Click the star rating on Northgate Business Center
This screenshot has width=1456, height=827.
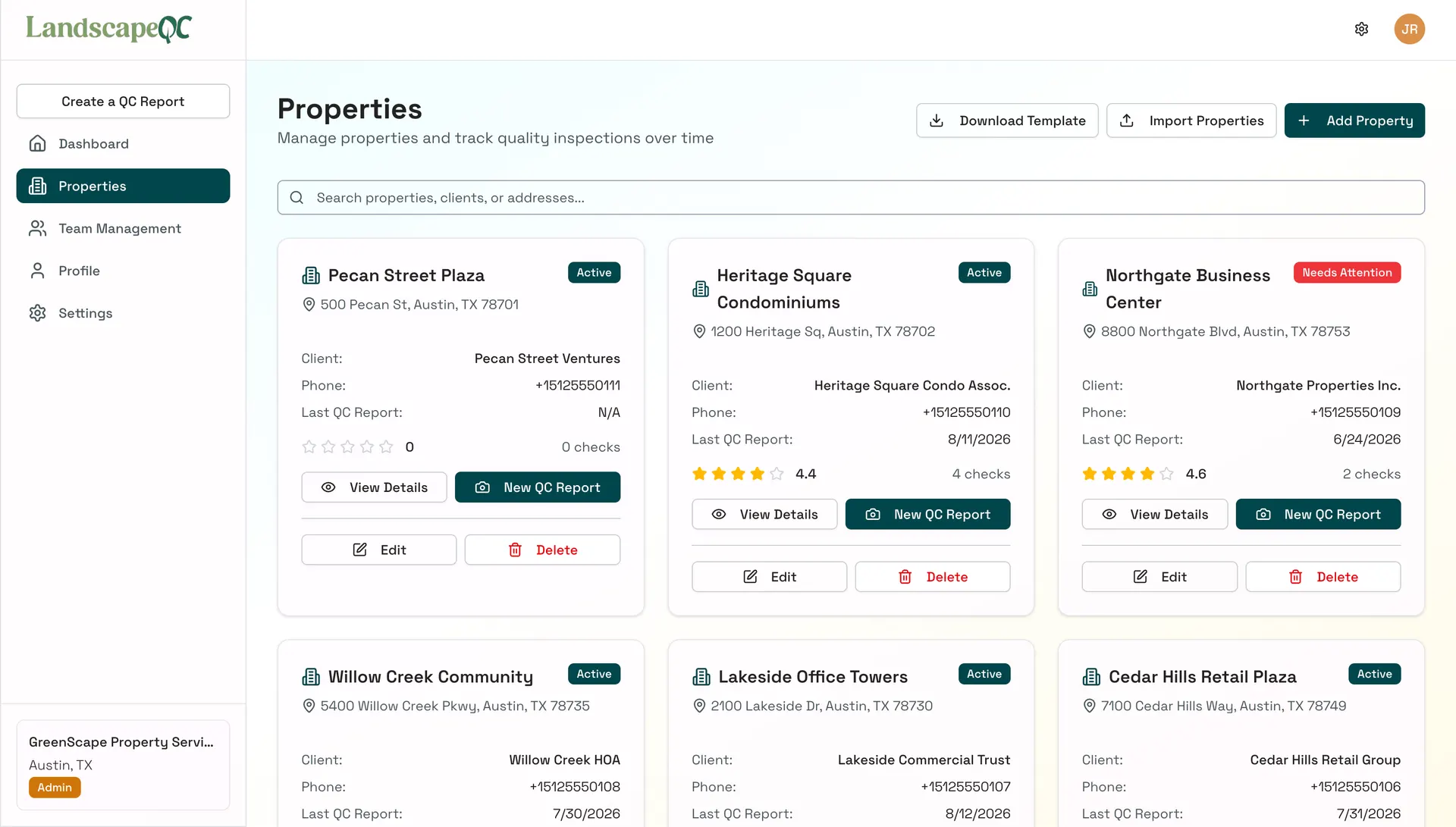click(1128, 475)
